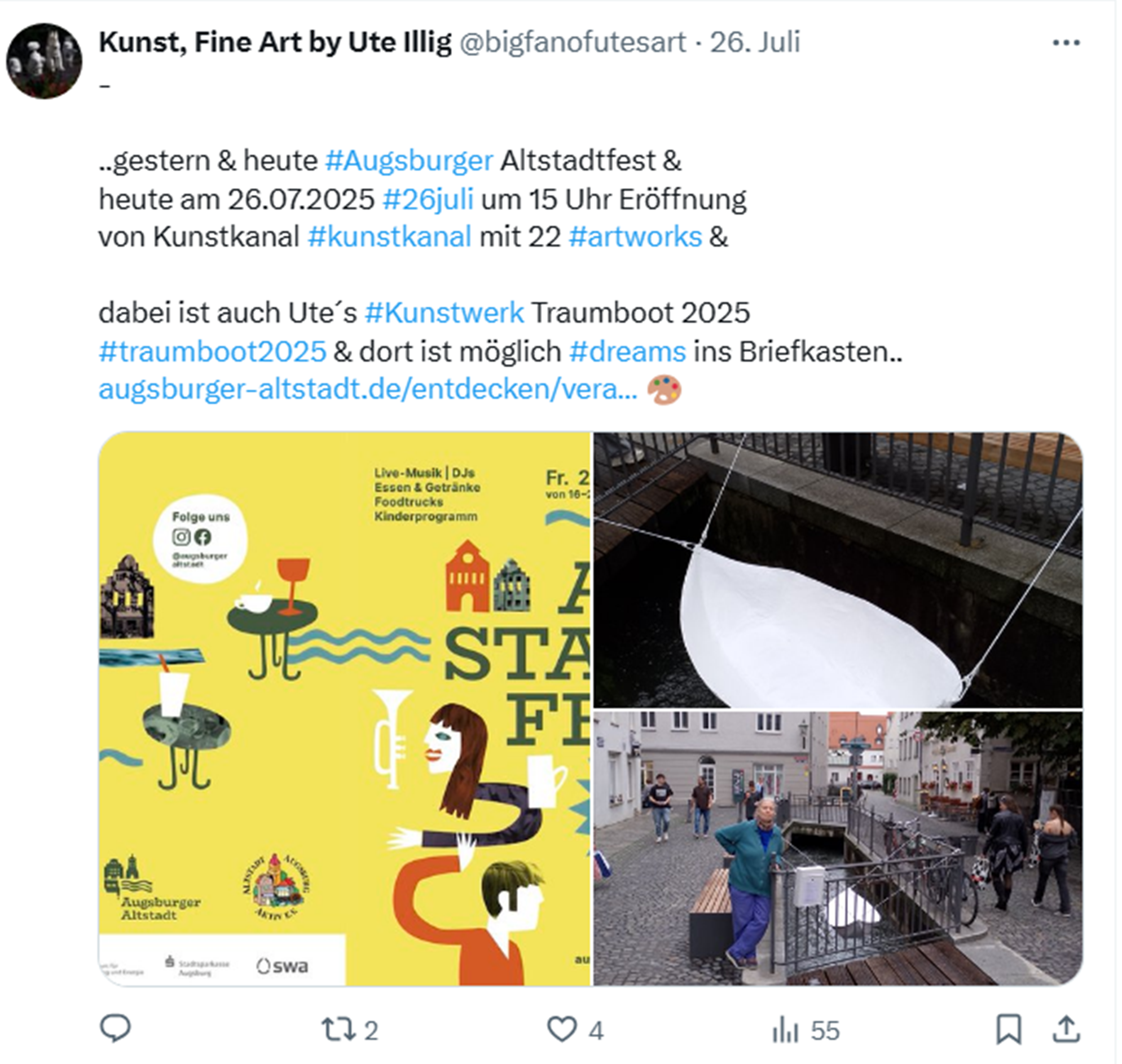
Task: Share the post via upload icon
Action: coord(1066,1029)
